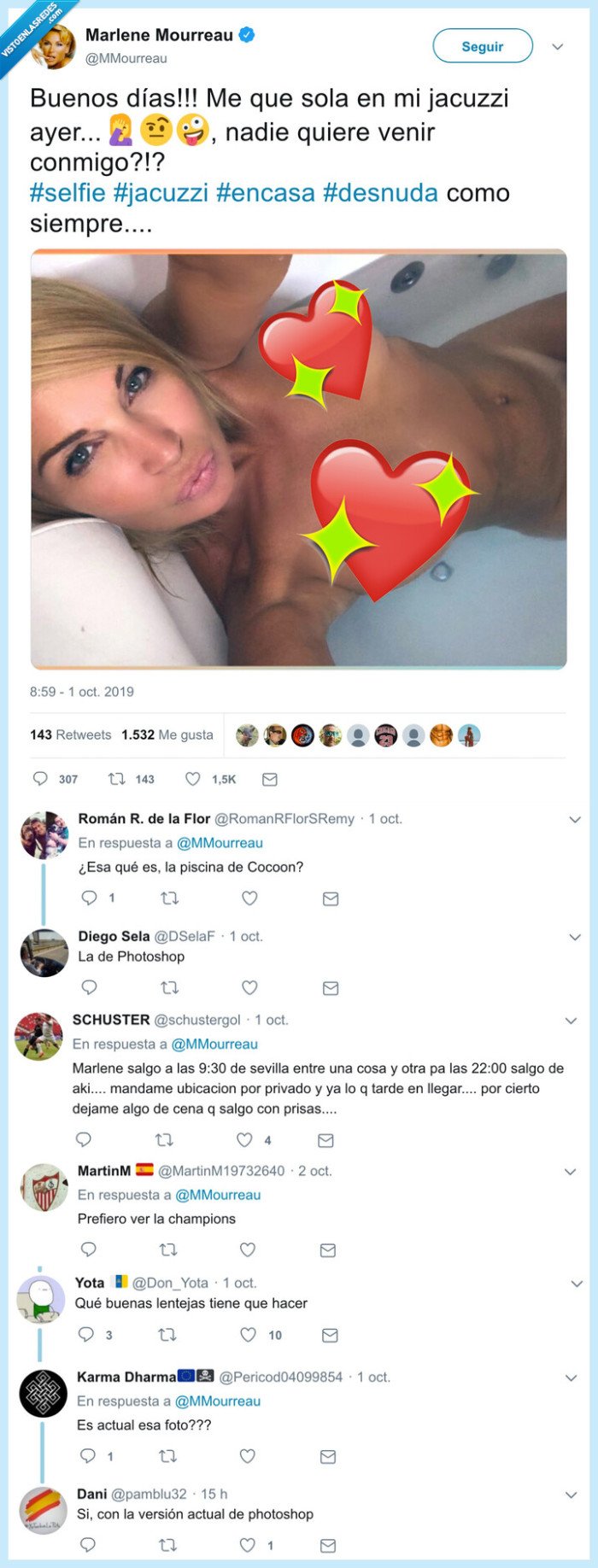Retweet SCHUSTER's reply
598x1568 pixels.
tap(164, 1139)
